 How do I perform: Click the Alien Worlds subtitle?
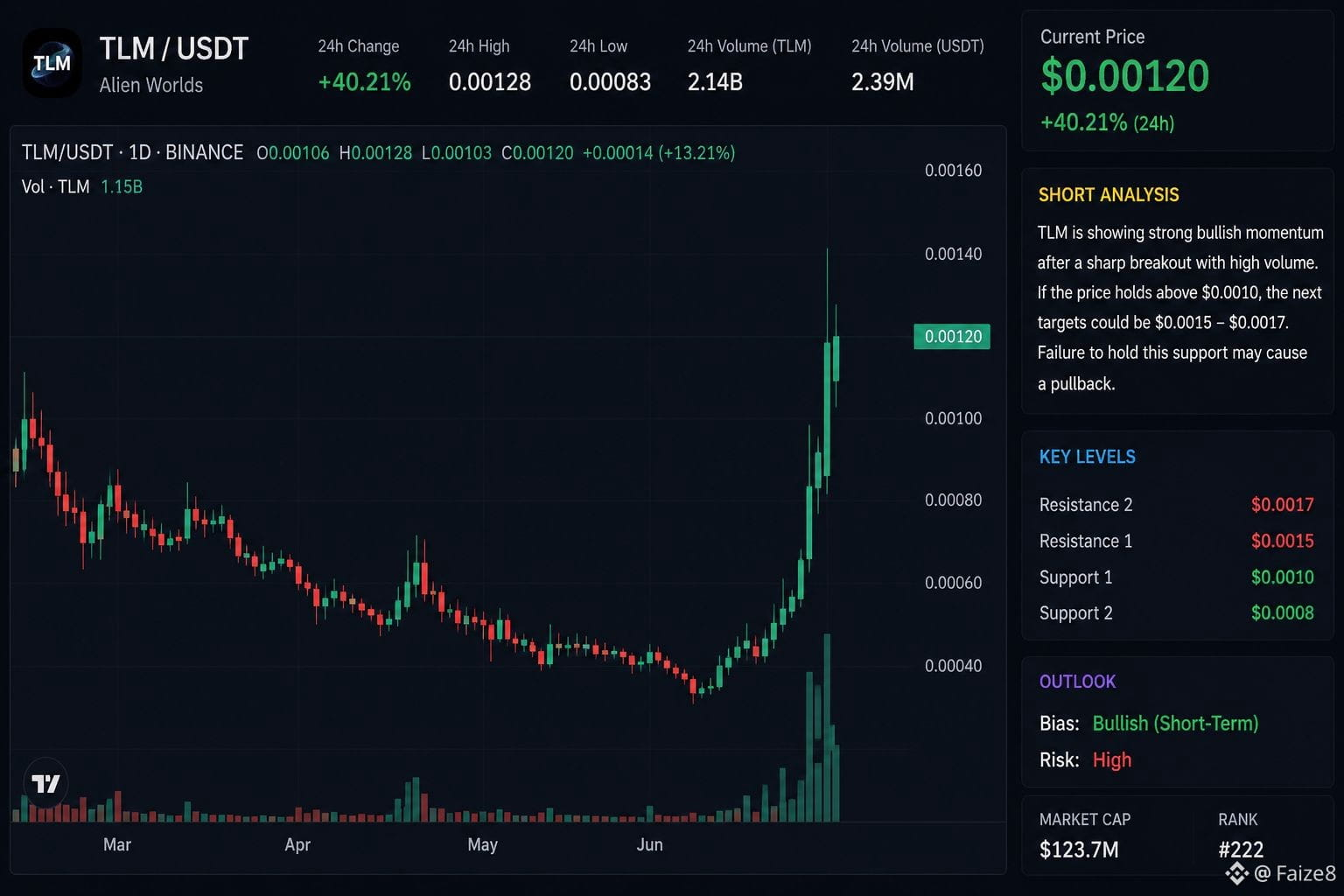(x=151, y=86)
